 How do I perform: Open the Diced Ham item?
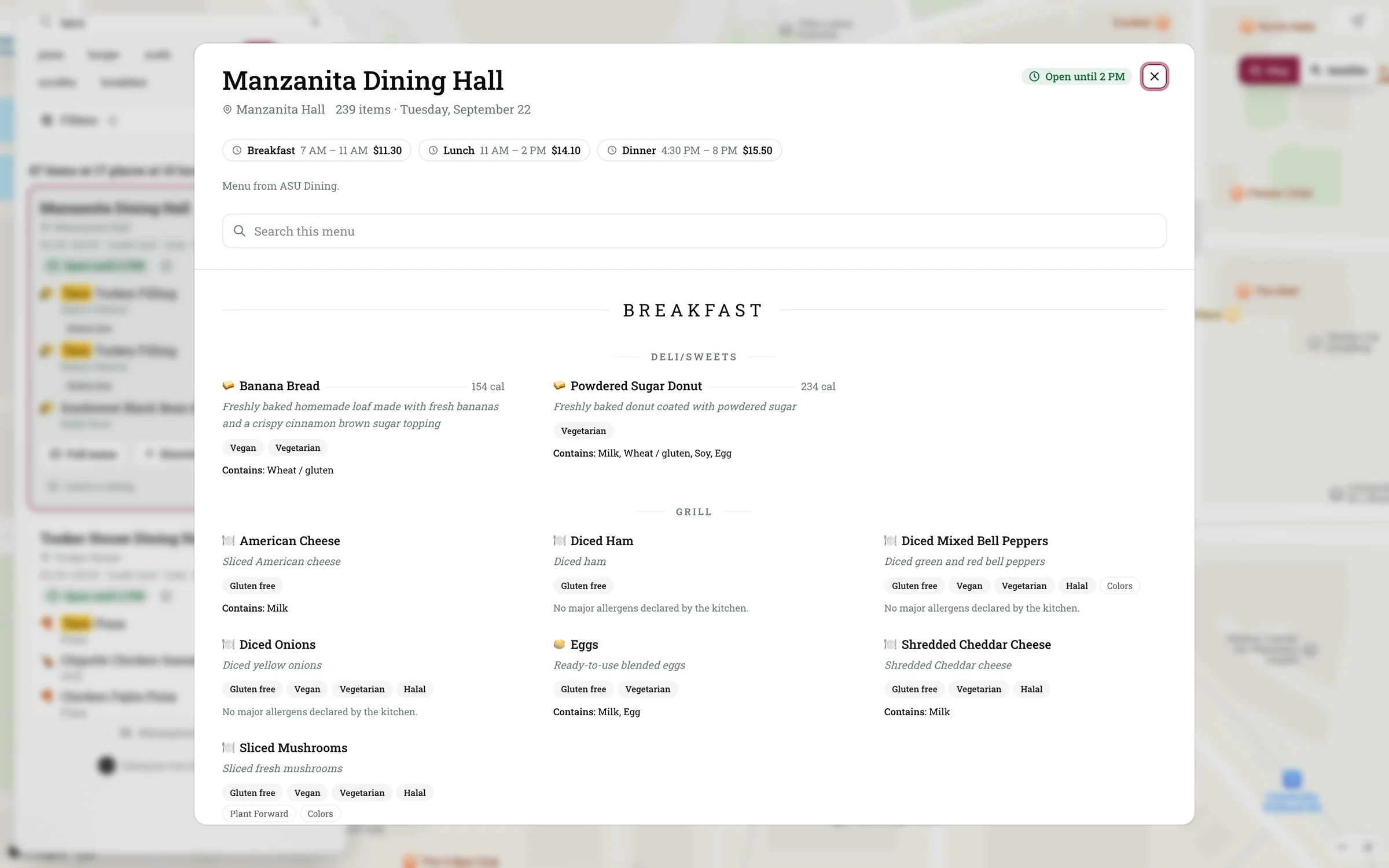pyautogui.click(x=602, y=541)
